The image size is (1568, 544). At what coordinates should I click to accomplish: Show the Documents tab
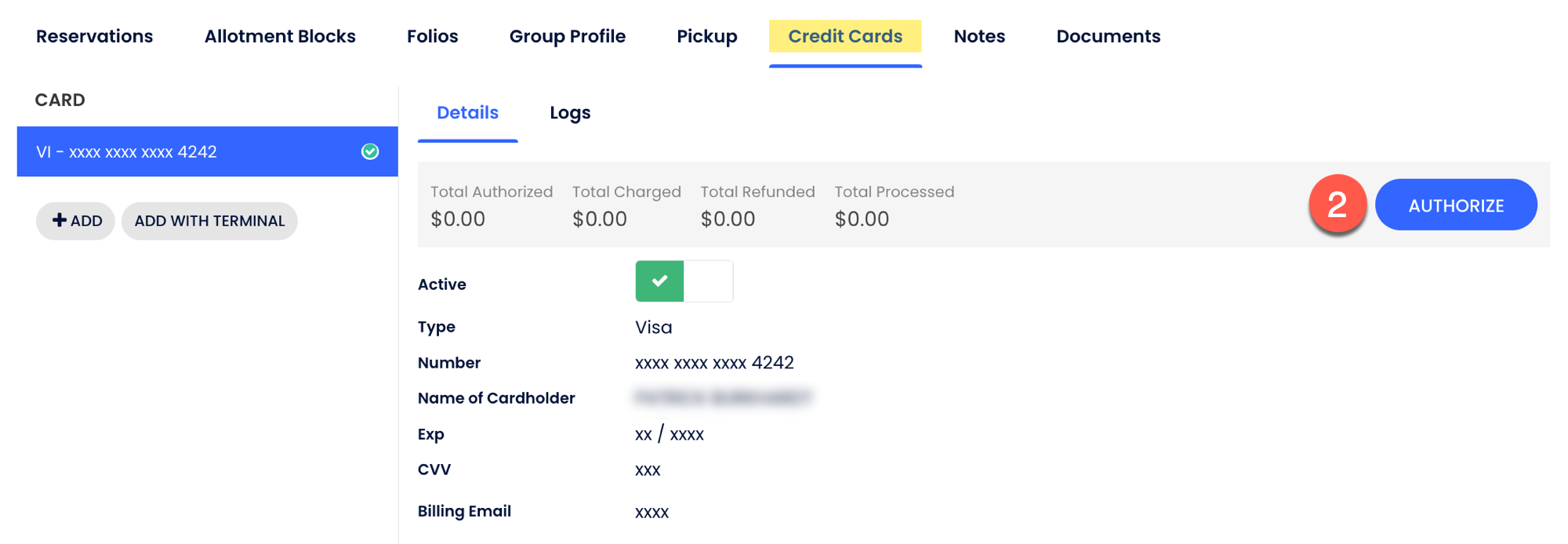click(x=1108, y=36)
